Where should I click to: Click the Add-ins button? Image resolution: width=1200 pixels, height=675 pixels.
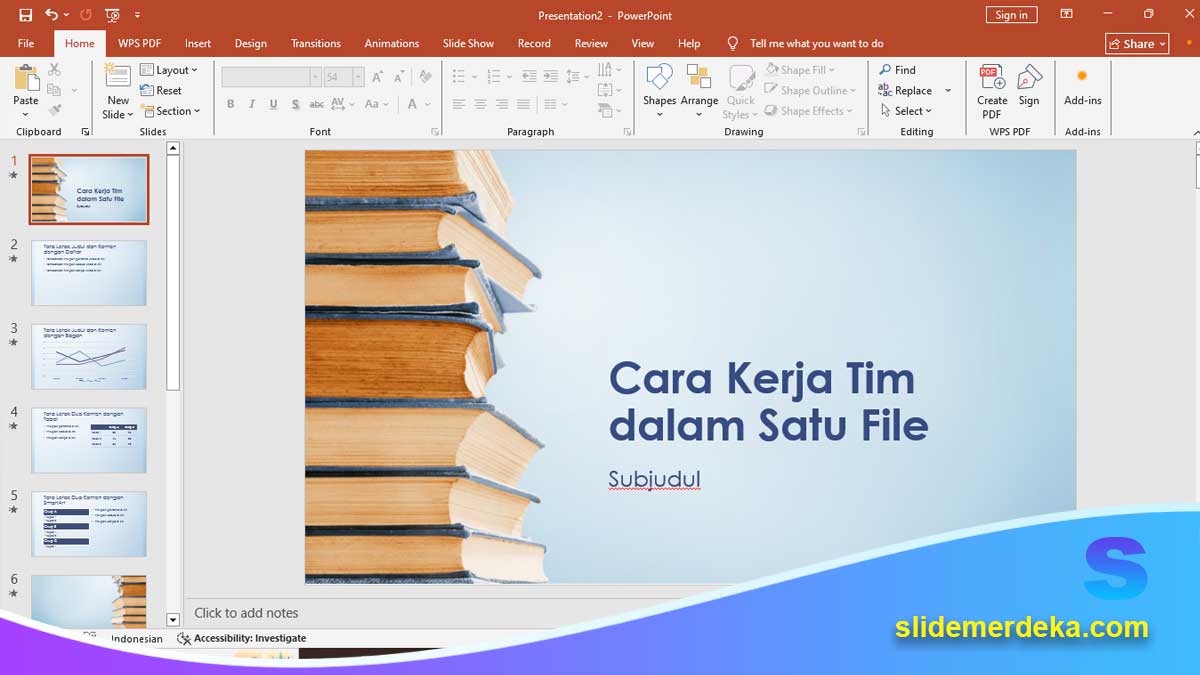(1082, 87)
